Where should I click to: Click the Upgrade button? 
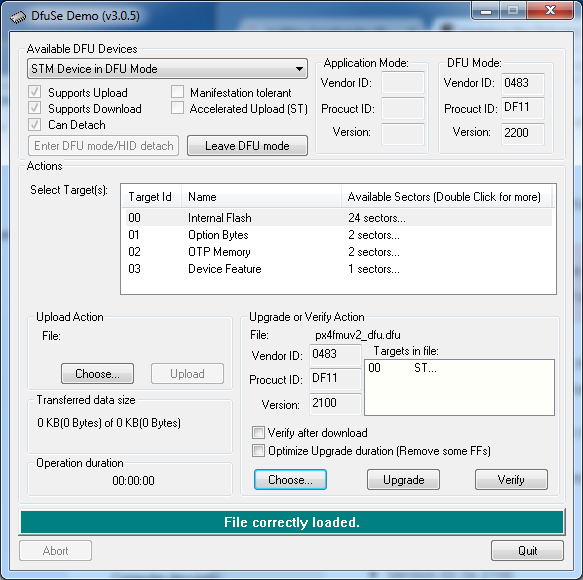coord(403,480)
